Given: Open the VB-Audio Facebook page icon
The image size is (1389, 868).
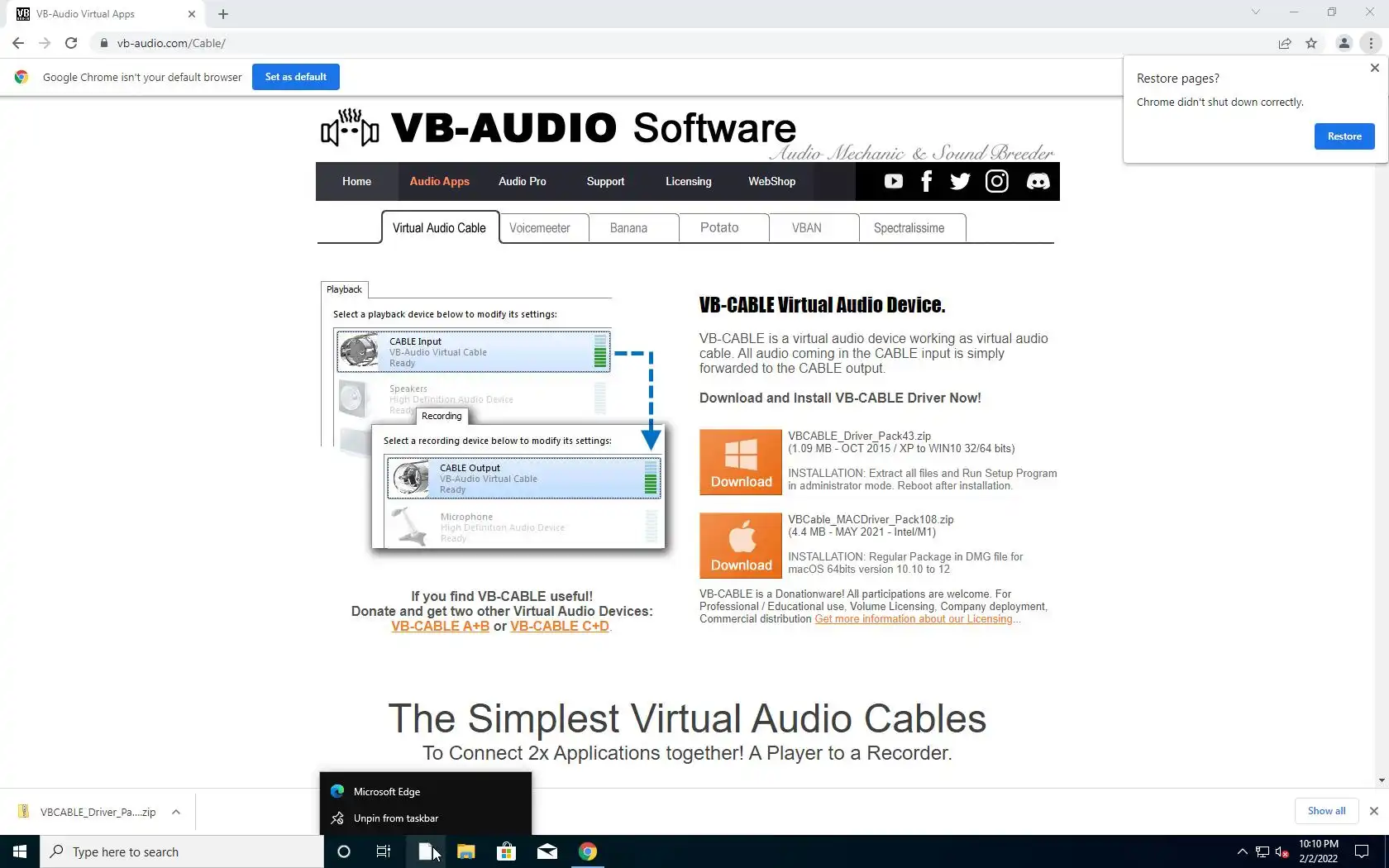Looking at the screenshot, I should [926, 181].
